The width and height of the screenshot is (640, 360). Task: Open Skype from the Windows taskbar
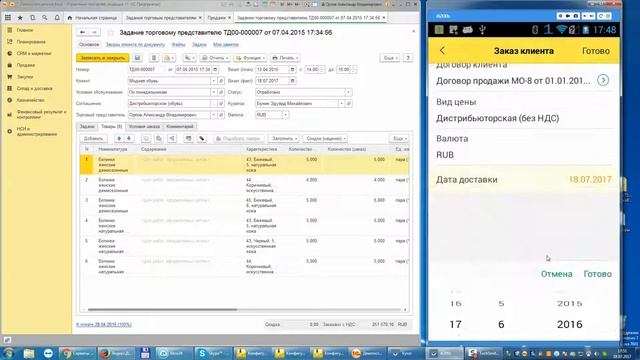pos(211,353)
